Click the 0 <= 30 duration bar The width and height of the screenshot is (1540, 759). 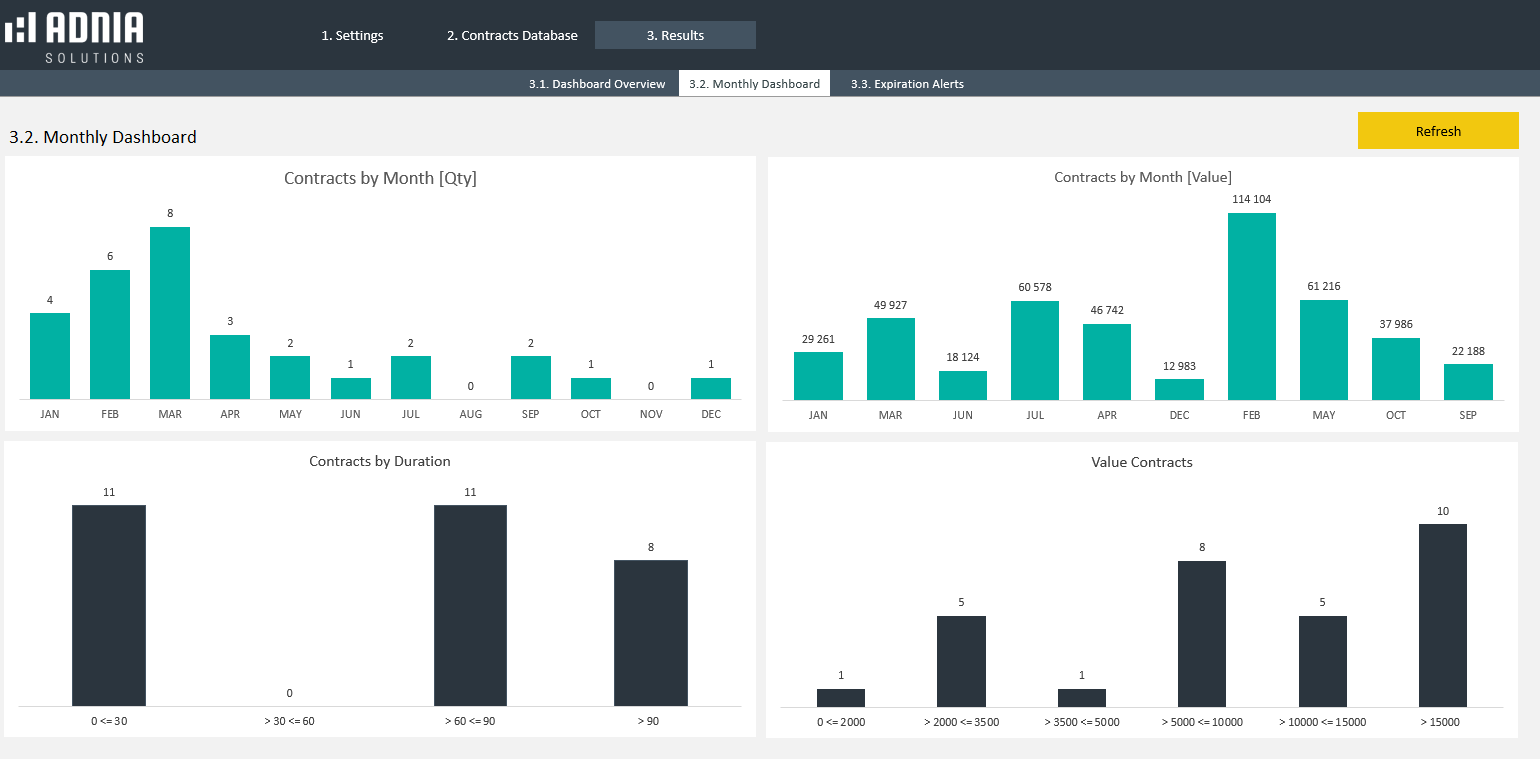point(109,605)
